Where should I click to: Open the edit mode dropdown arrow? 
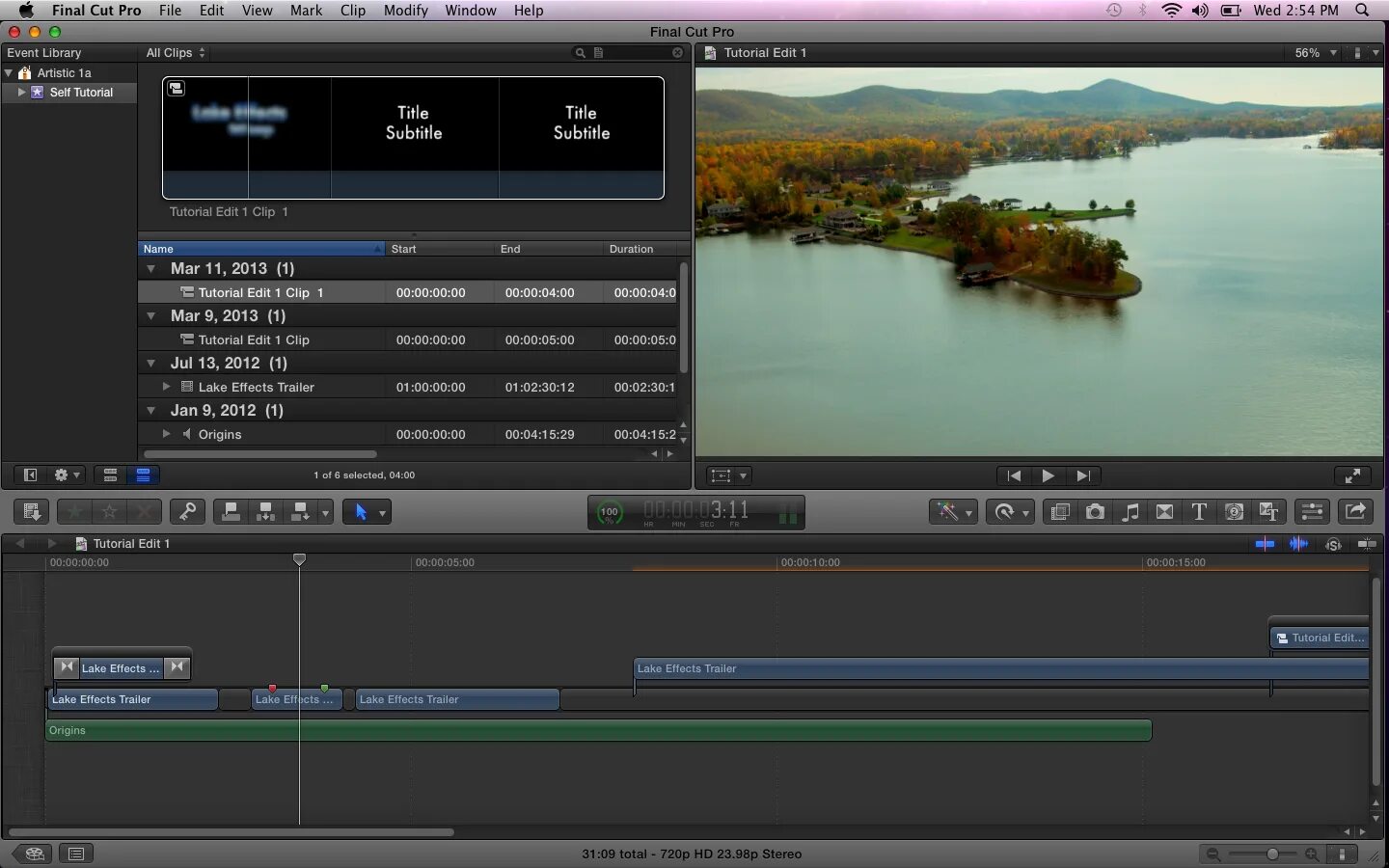pos(325,512)
